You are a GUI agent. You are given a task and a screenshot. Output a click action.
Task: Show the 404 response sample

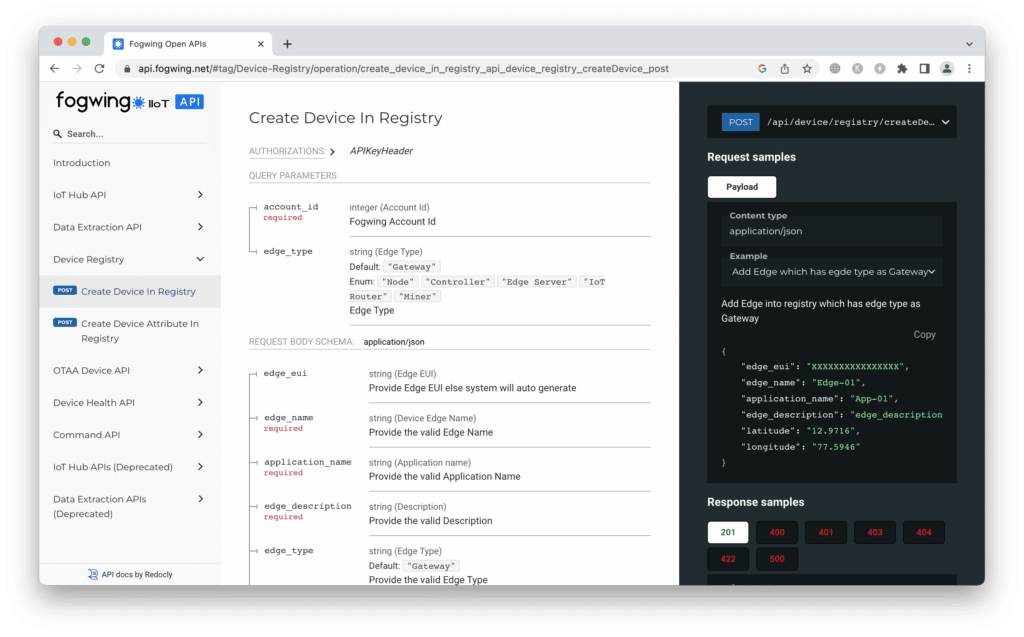[x=923, y=532]
